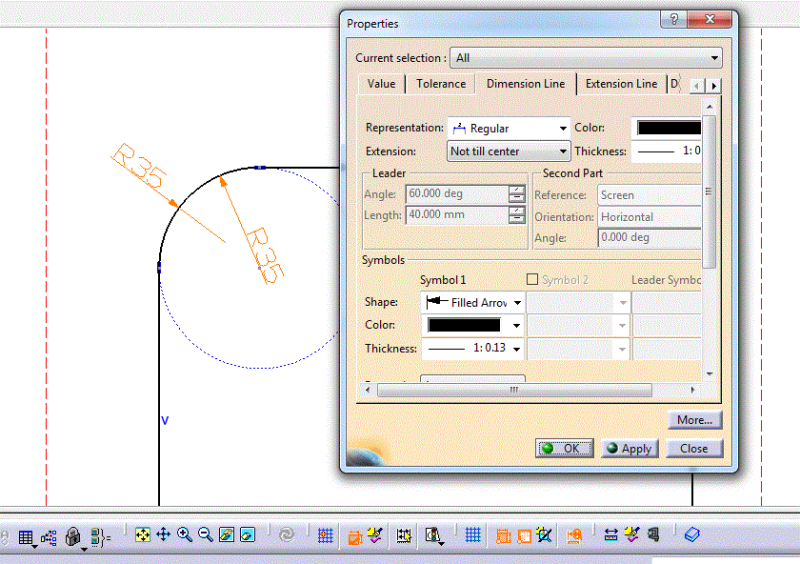Click the frame with cursor arrow icon
Viewport: 800px width, 564px height.
click(404, 535)
